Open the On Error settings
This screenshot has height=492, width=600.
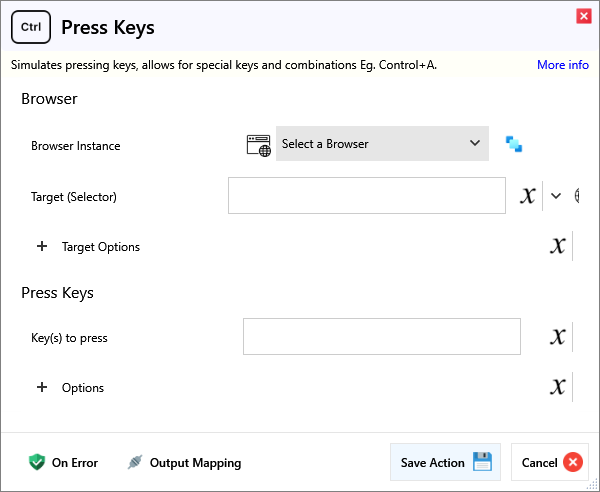pos(64,463)
